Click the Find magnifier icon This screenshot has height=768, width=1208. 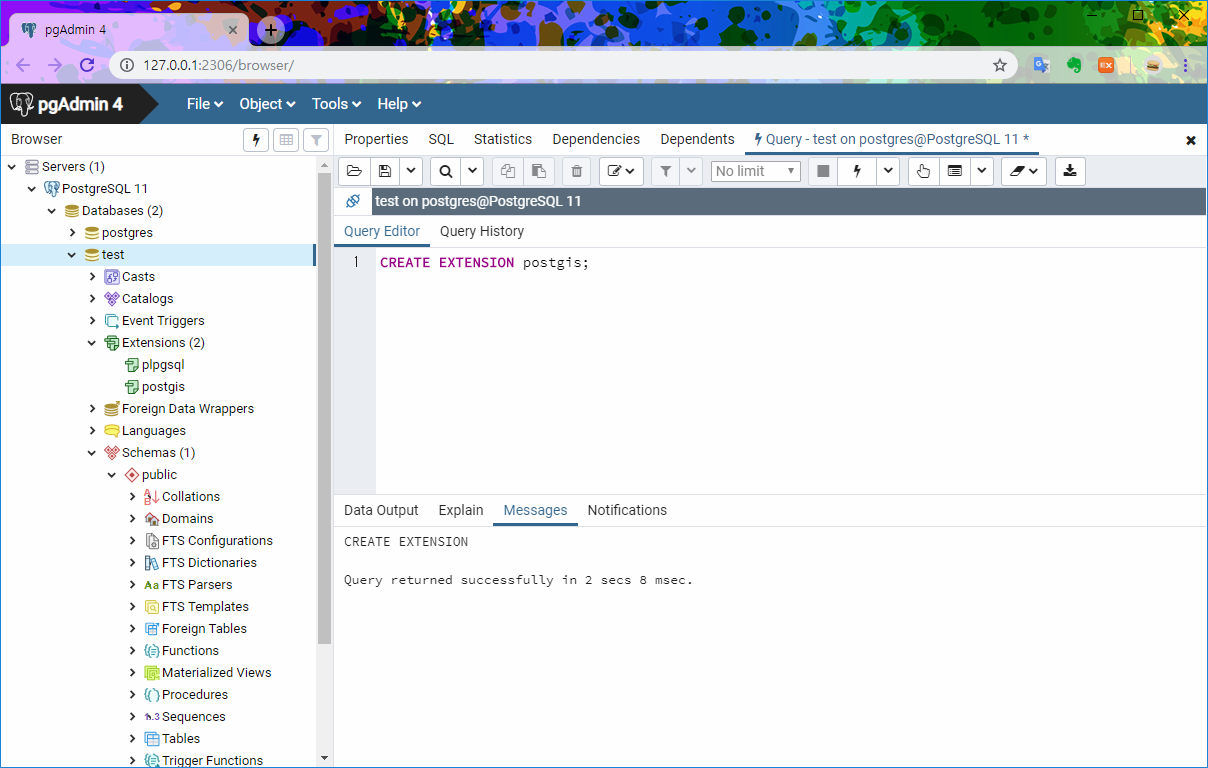(x=445, y=171)
